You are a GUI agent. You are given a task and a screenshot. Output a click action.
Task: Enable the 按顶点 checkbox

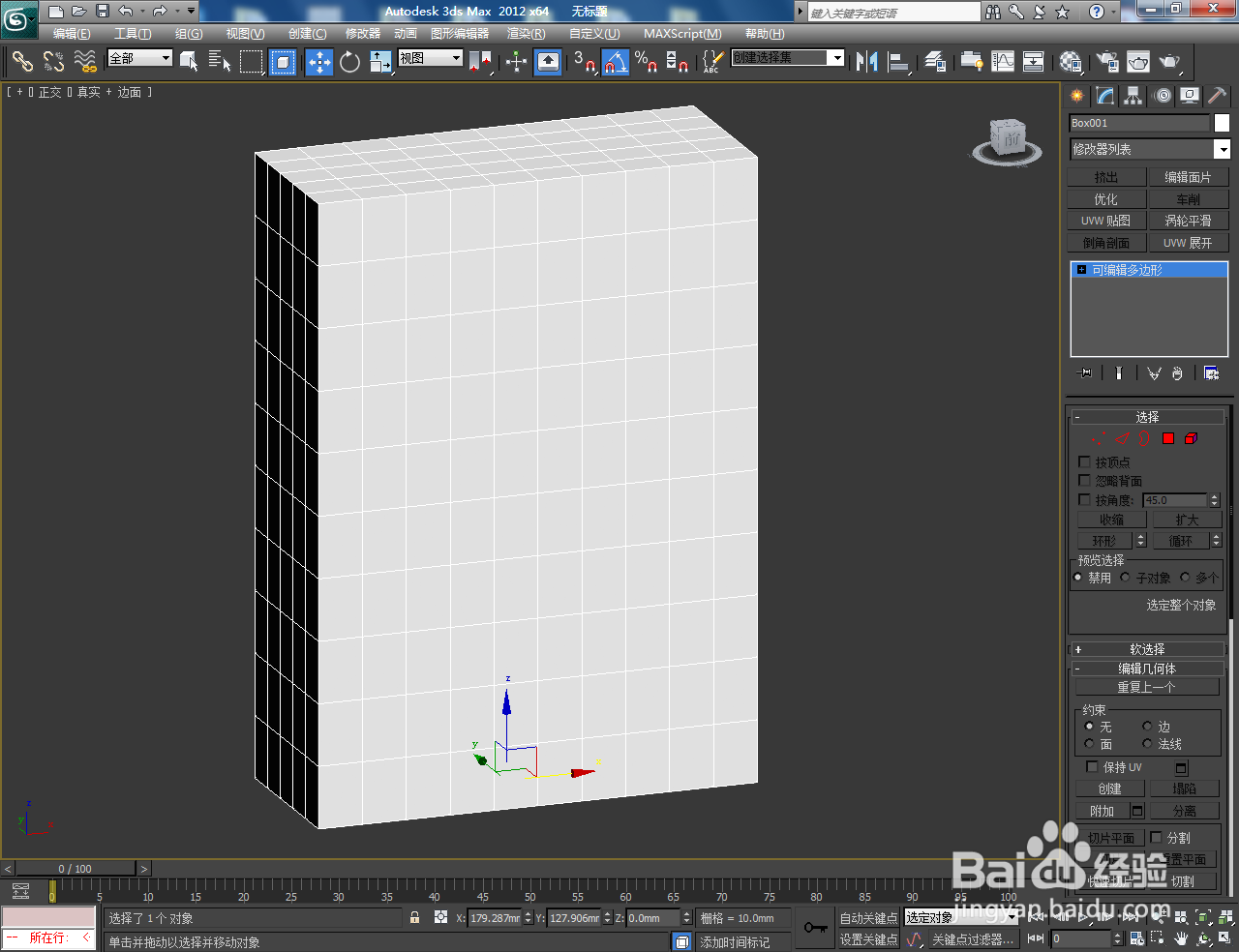coord(1084,461)
